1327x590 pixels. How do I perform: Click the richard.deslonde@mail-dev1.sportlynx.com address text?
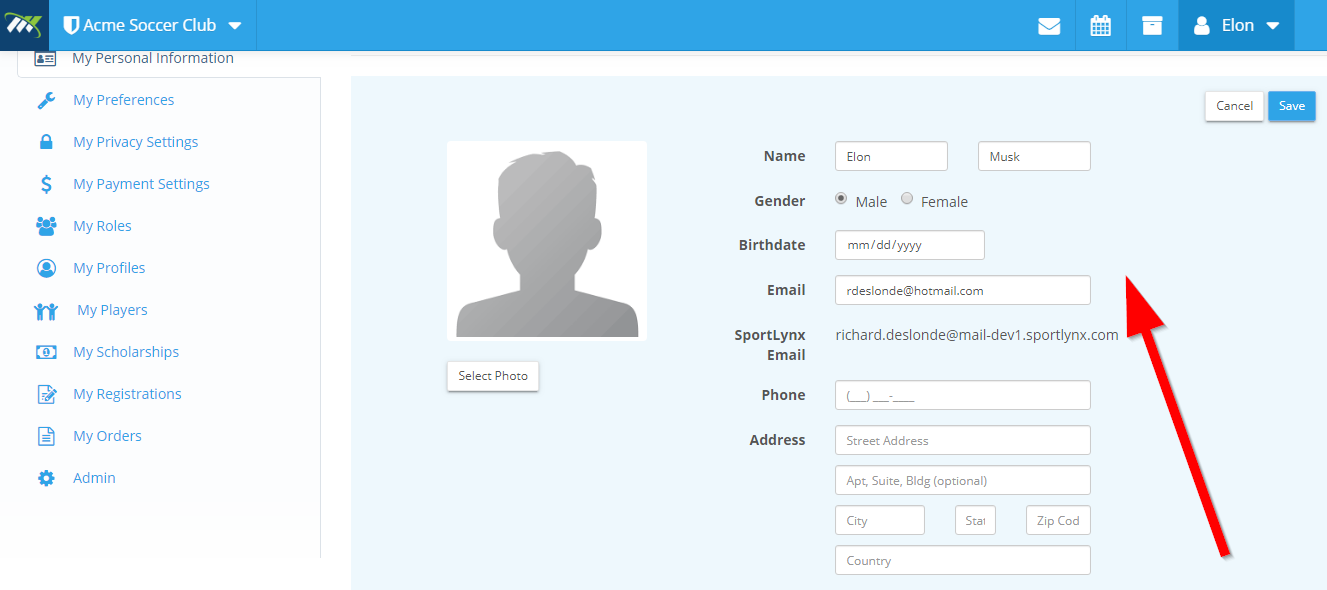[977, 335]
